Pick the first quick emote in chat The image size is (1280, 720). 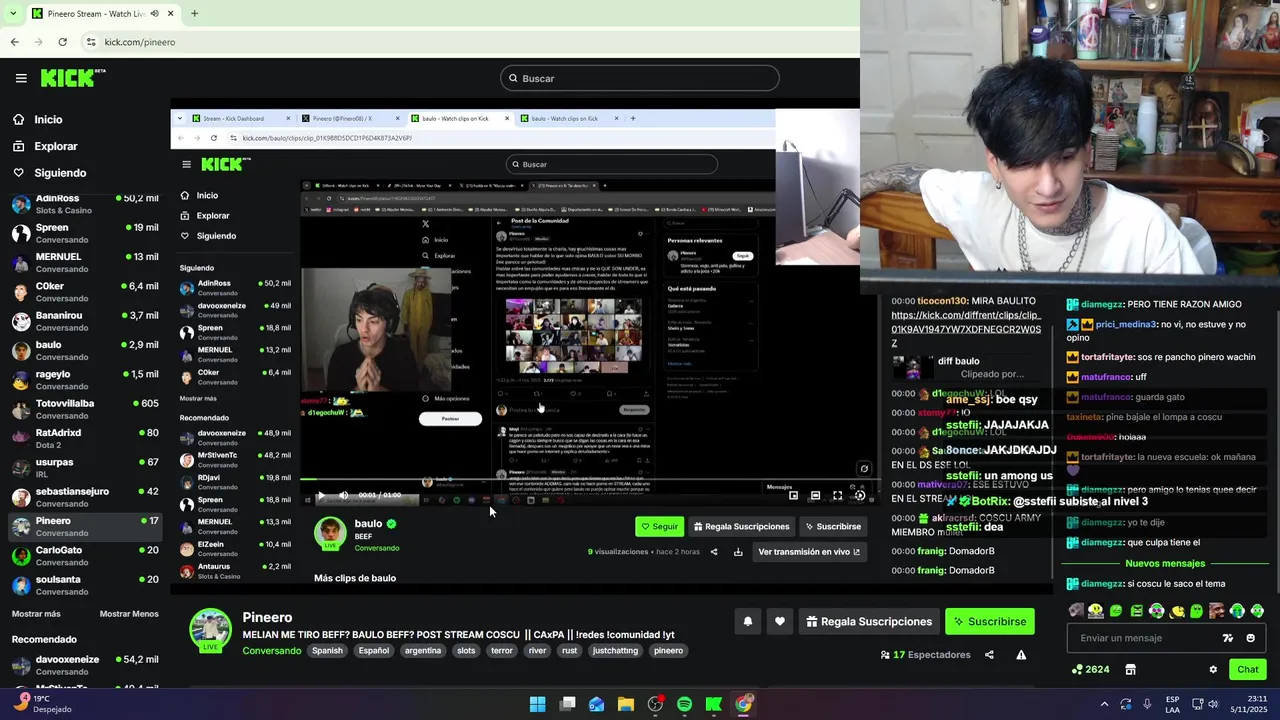click(1076, 611)
